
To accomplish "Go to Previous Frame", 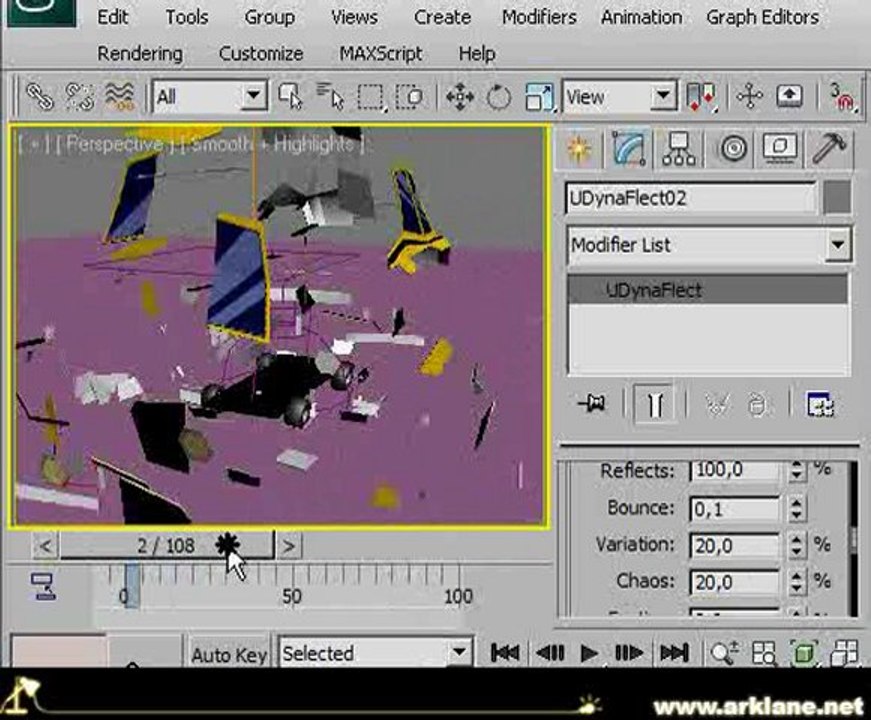I will coord(550,653).
